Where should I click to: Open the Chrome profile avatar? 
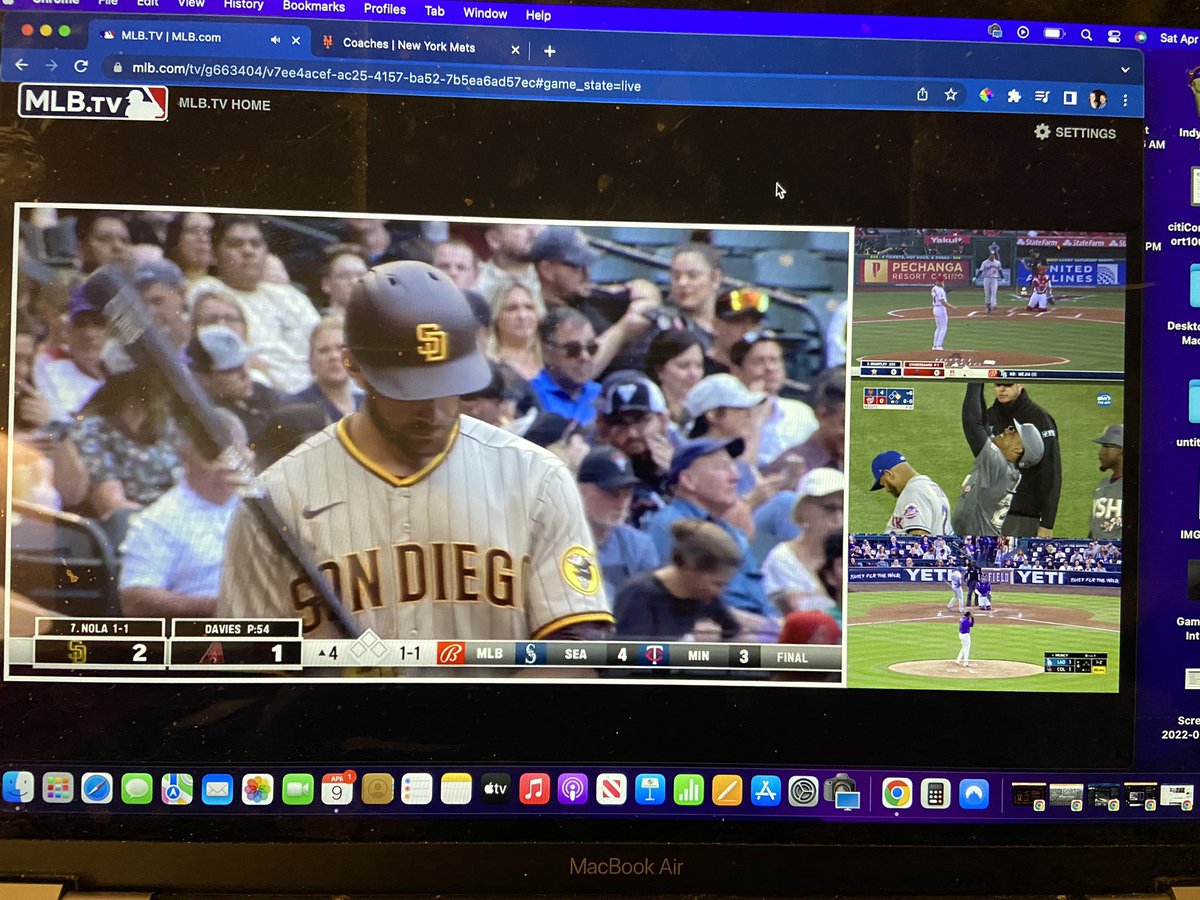pos(1097,99)
